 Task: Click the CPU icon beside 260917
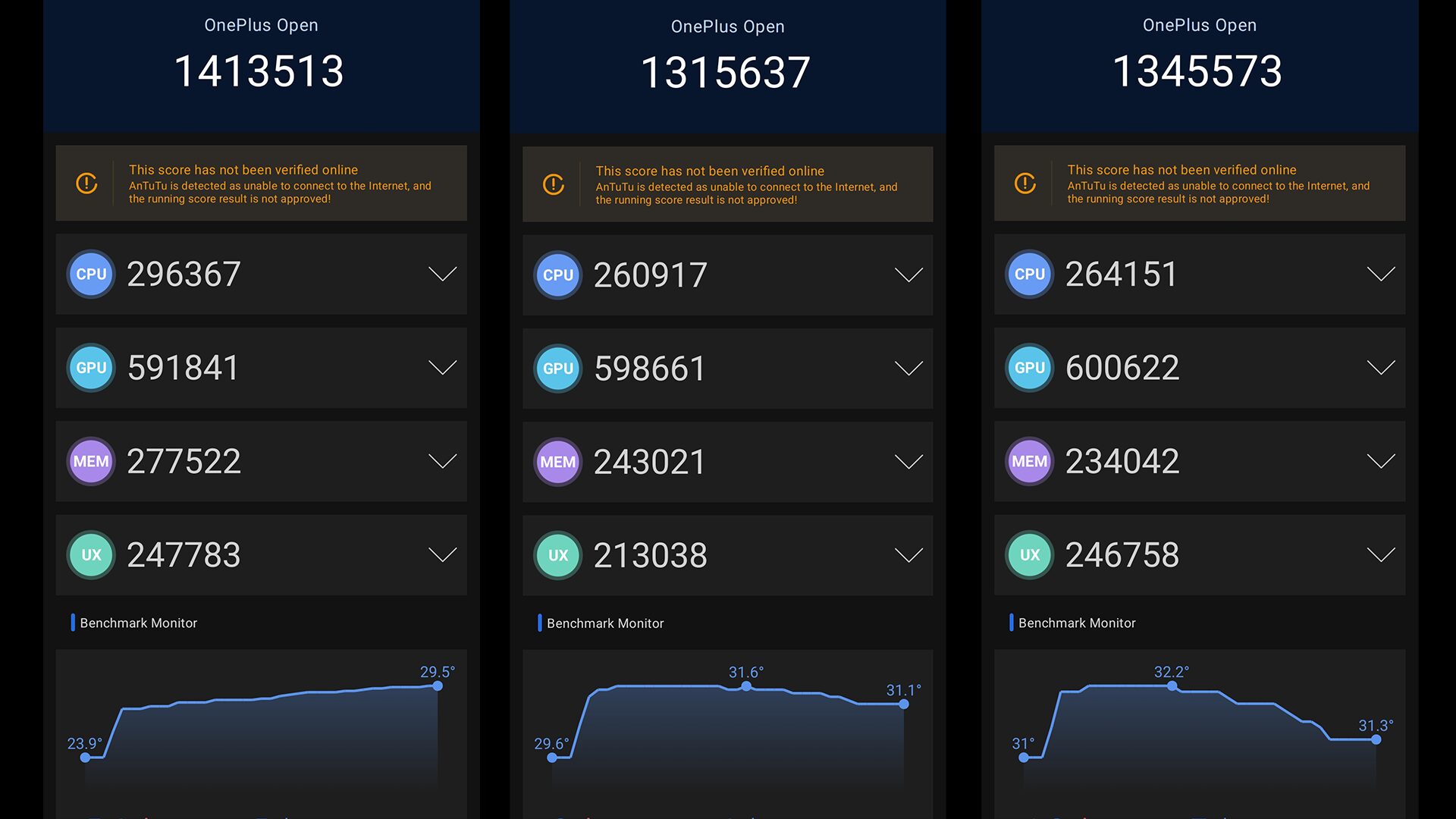tap(558, 275)
